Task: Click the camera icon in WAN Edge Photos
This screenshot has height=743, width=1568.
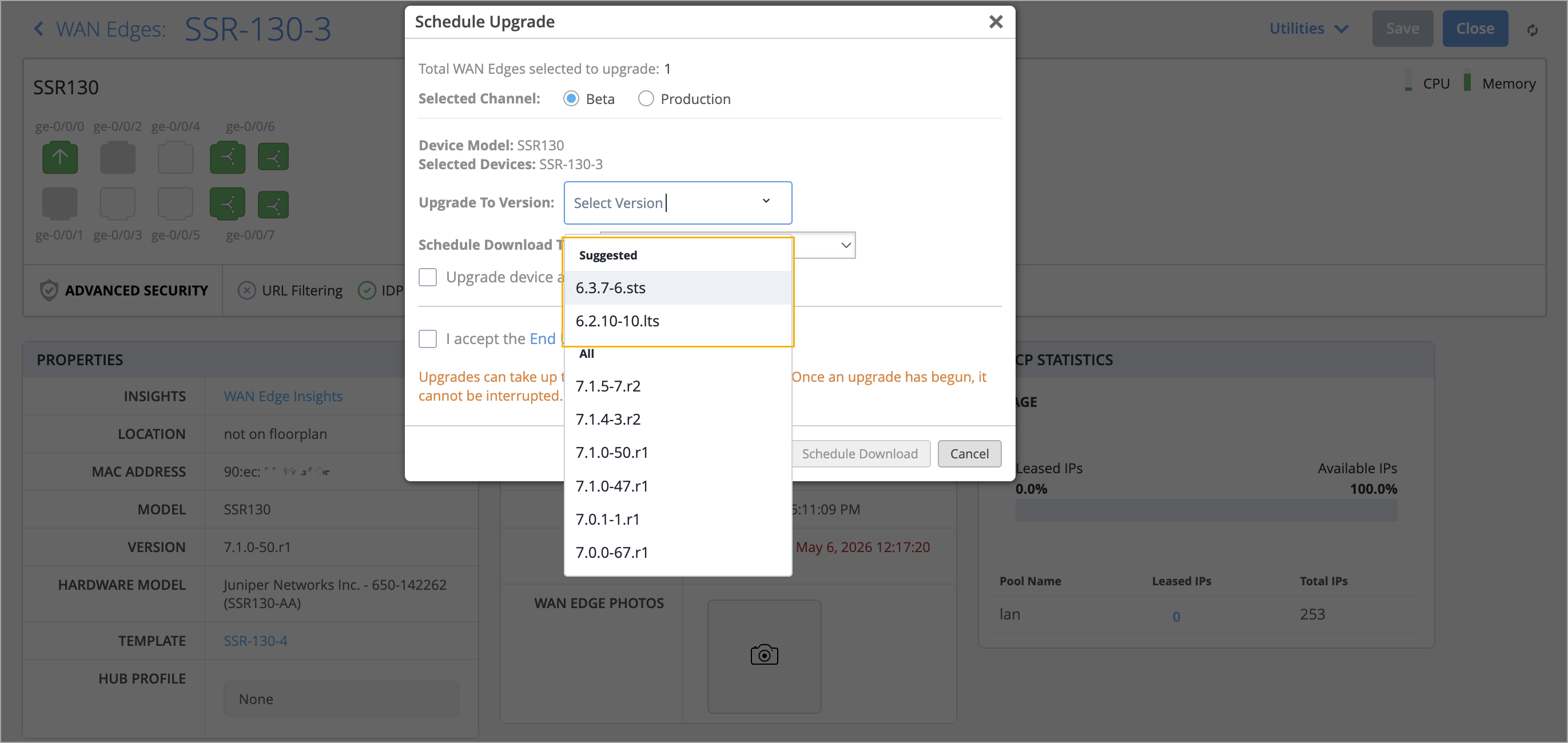Action: [764, 655]
